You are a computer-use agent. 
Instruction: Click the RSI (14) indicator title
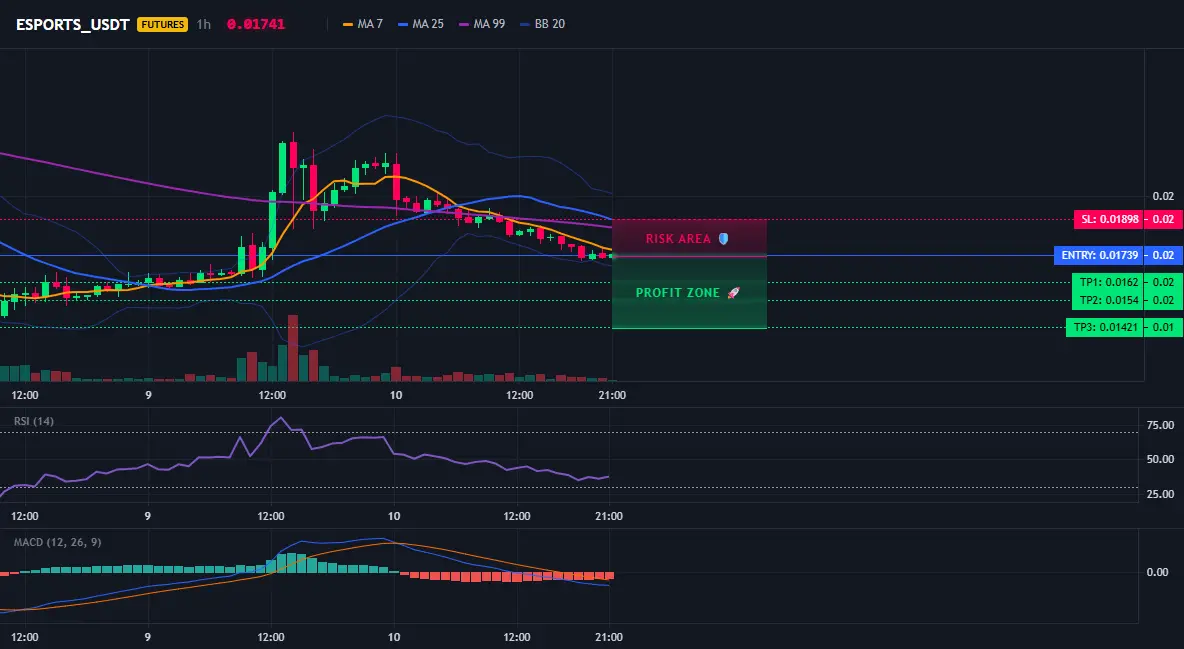coord(34,421)
